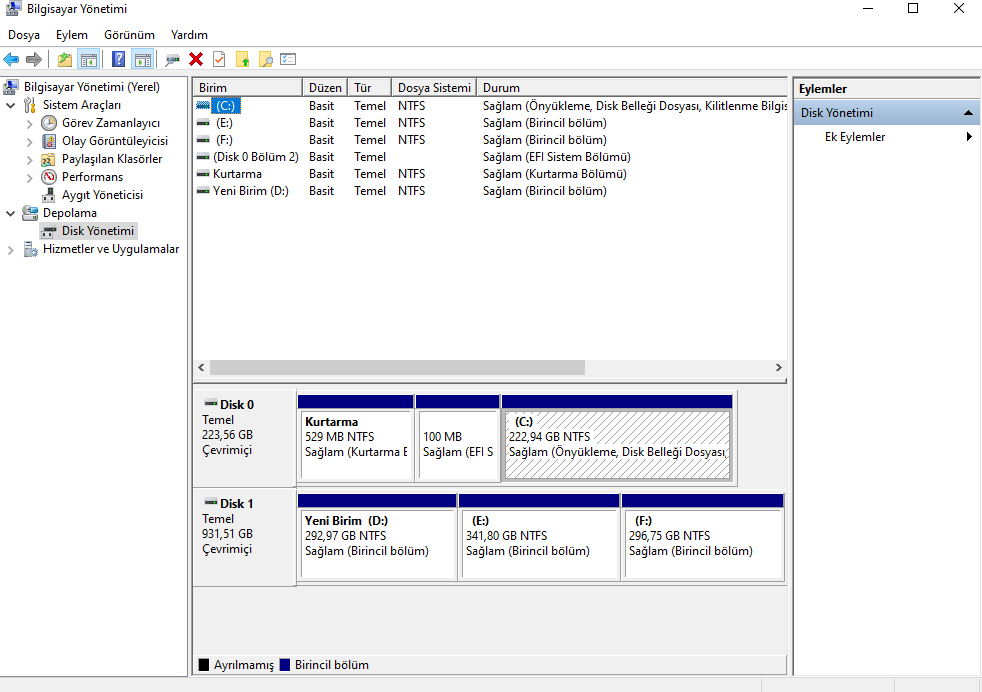This screenshot has height=692, width=982.
Task: Select the Görev Zamanlayıcı clock icon
Action: 49,123
